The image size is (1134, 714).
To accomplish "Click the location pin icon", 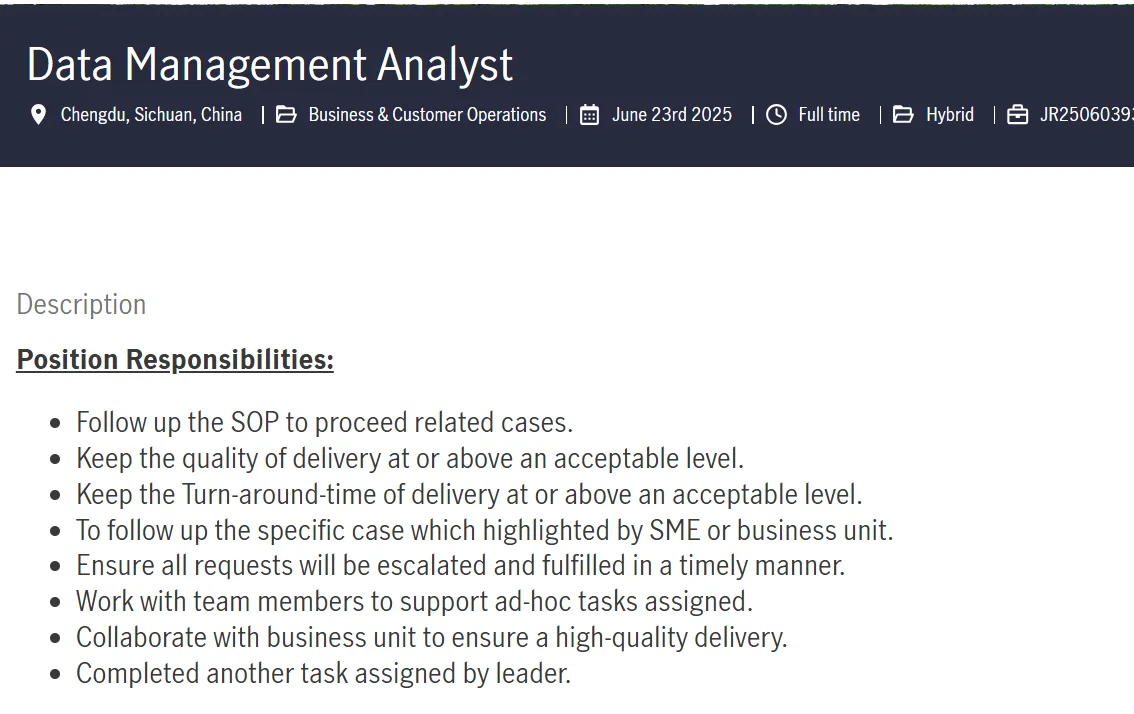I will click(38, 114).
